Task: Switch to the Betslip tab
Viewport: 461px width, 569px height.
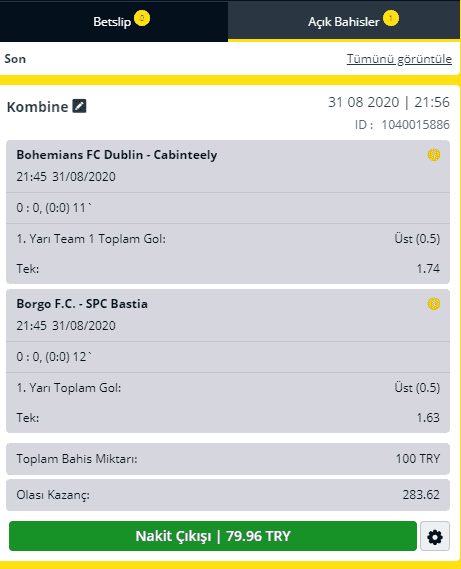Action: pyautogui.click(x=114, y=21)
